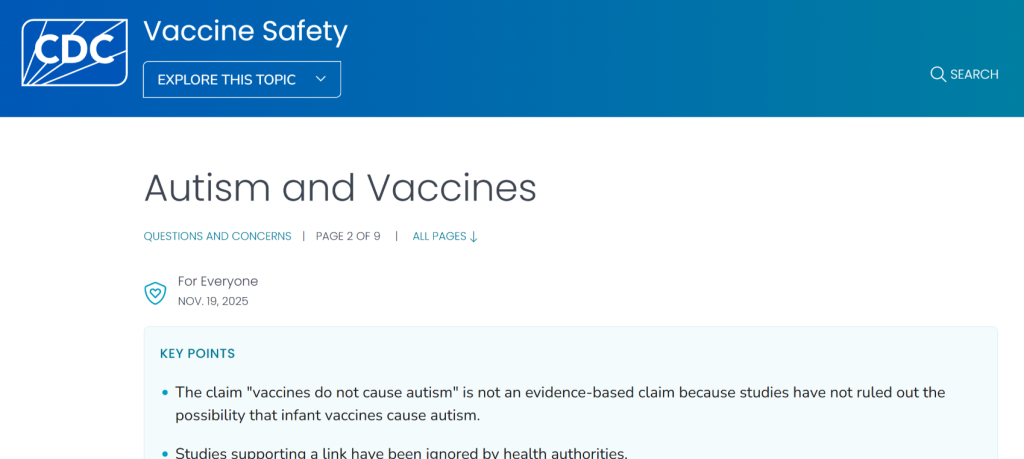The image size is (1024, 459).
Task: Click the SEARCH label in the header
Action: (974, 74)
